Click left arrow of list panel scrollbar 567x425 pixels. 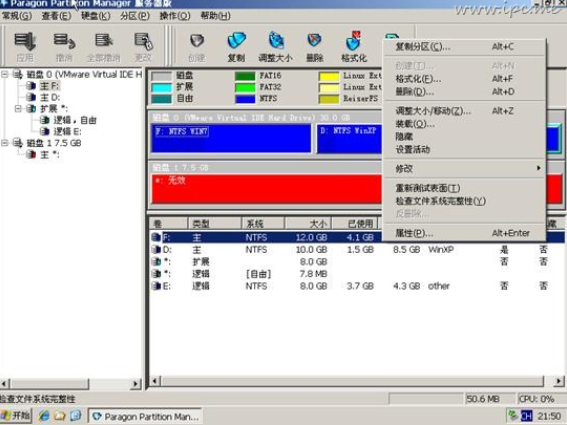pos(155,381)
